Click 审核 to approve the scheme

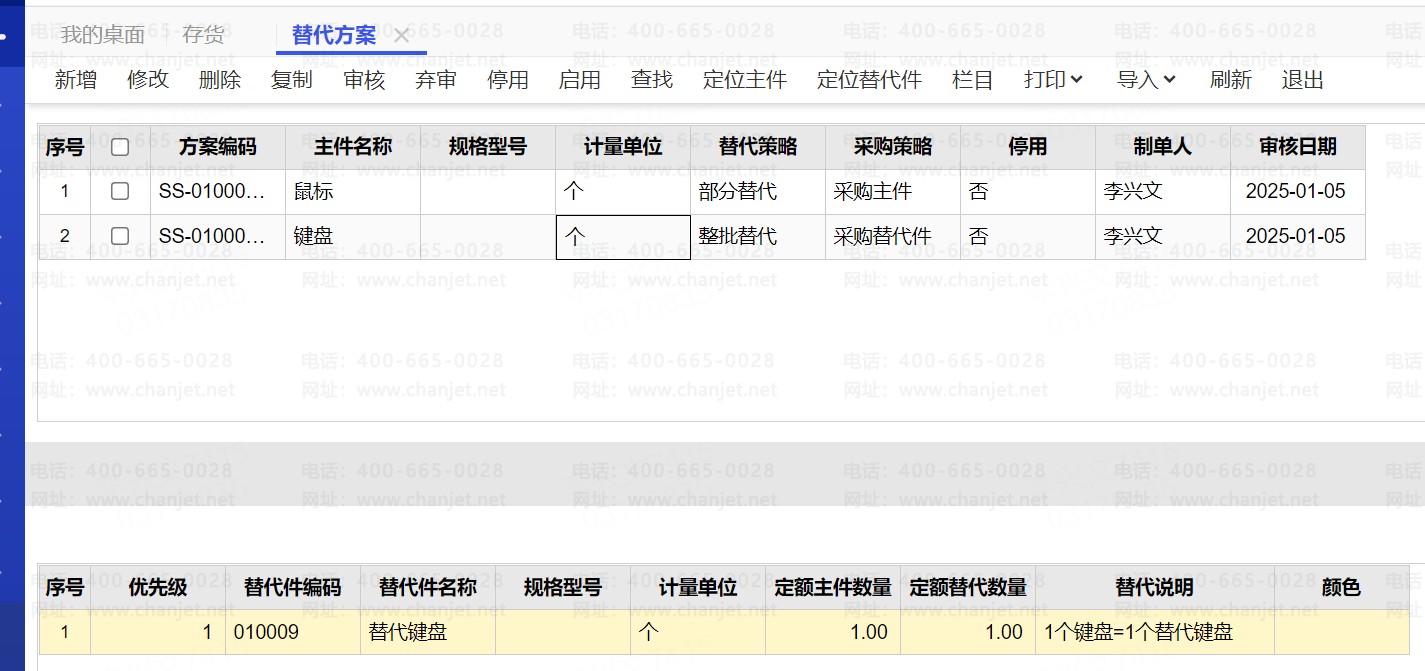coord(364,80)
